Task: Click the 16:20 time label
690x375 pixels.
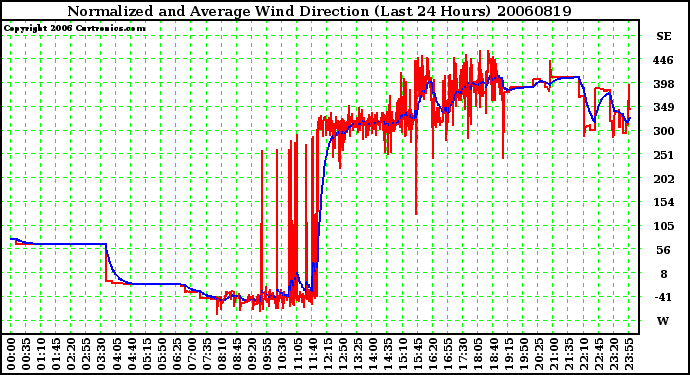Action: [x=433, y=354]
